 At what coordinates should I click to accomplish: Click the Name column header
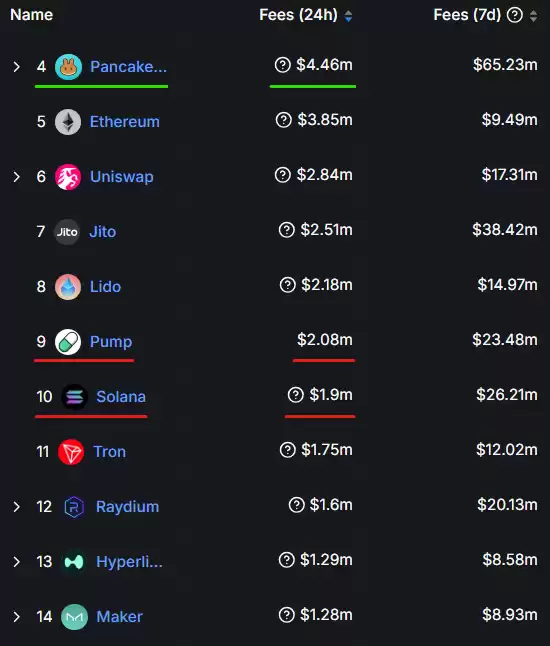click(x=32, y=15)
